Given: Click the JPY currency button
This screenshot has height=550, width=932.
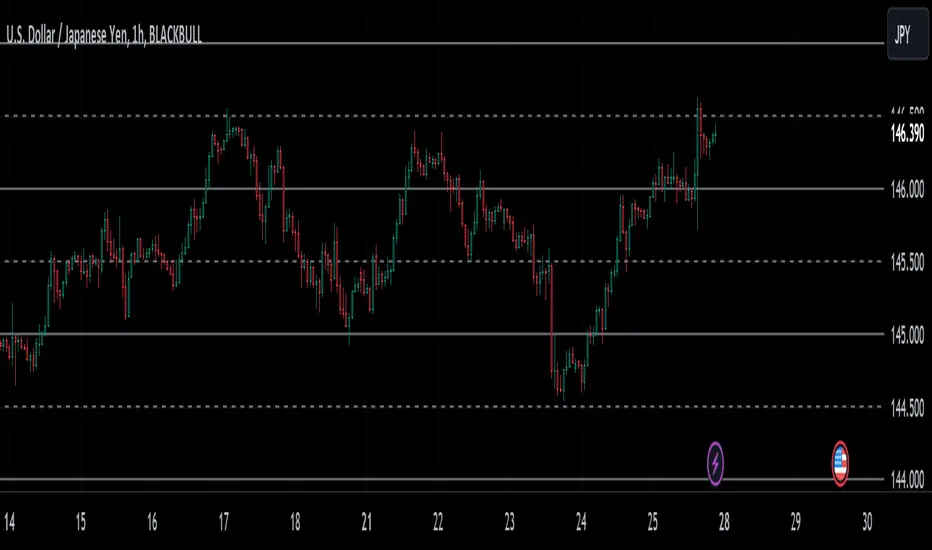Looking at the screenshot, I should [x=908, y=34].
